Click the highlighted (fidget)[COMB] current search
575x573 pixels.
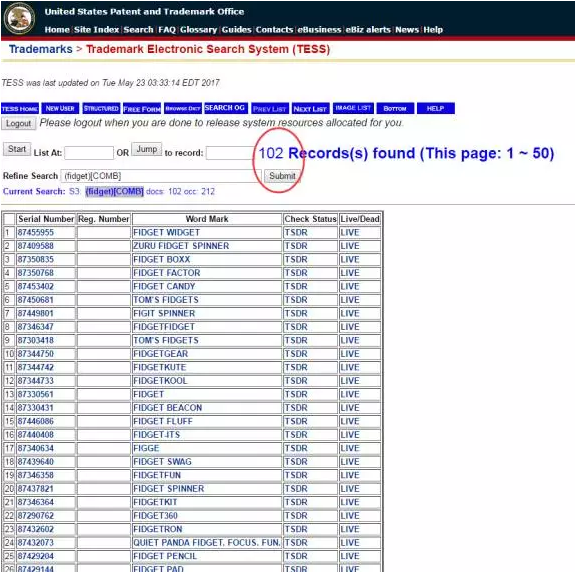[114, 191]
